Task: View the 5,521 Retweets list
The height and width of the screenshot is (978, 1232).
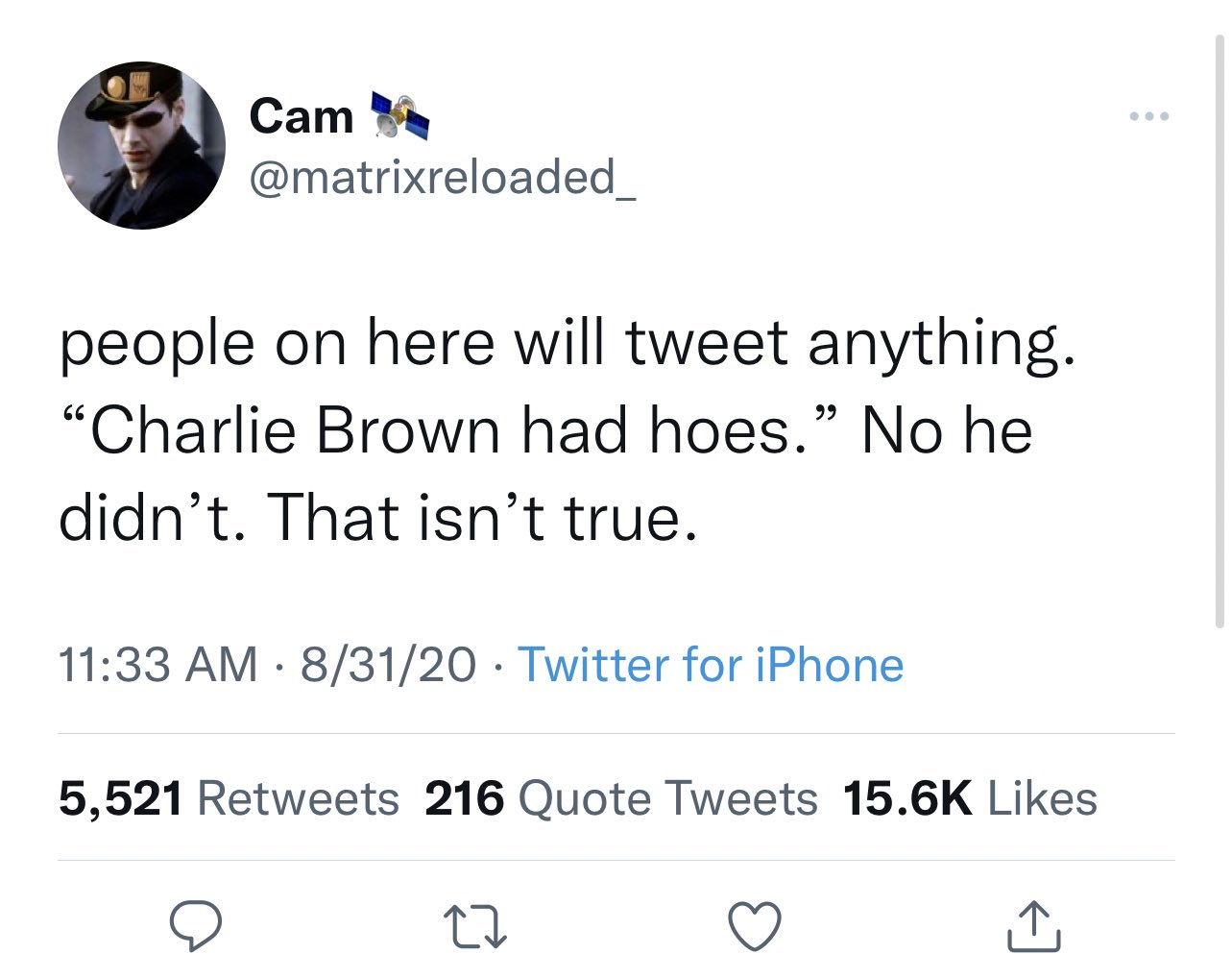Action: 229,798
